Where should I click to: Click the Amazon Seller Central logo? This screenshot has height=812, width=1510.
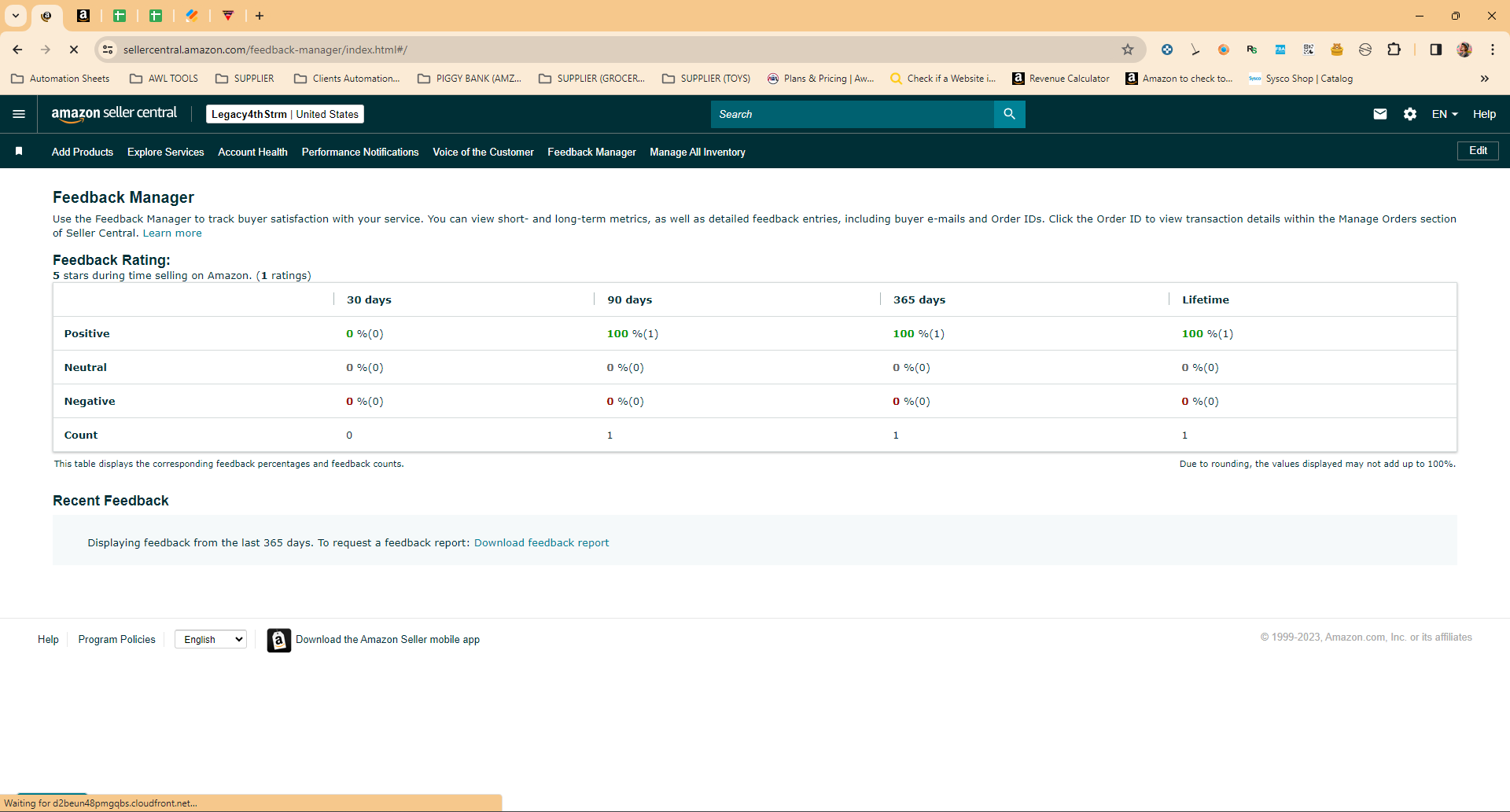click(x=114, y=114)
